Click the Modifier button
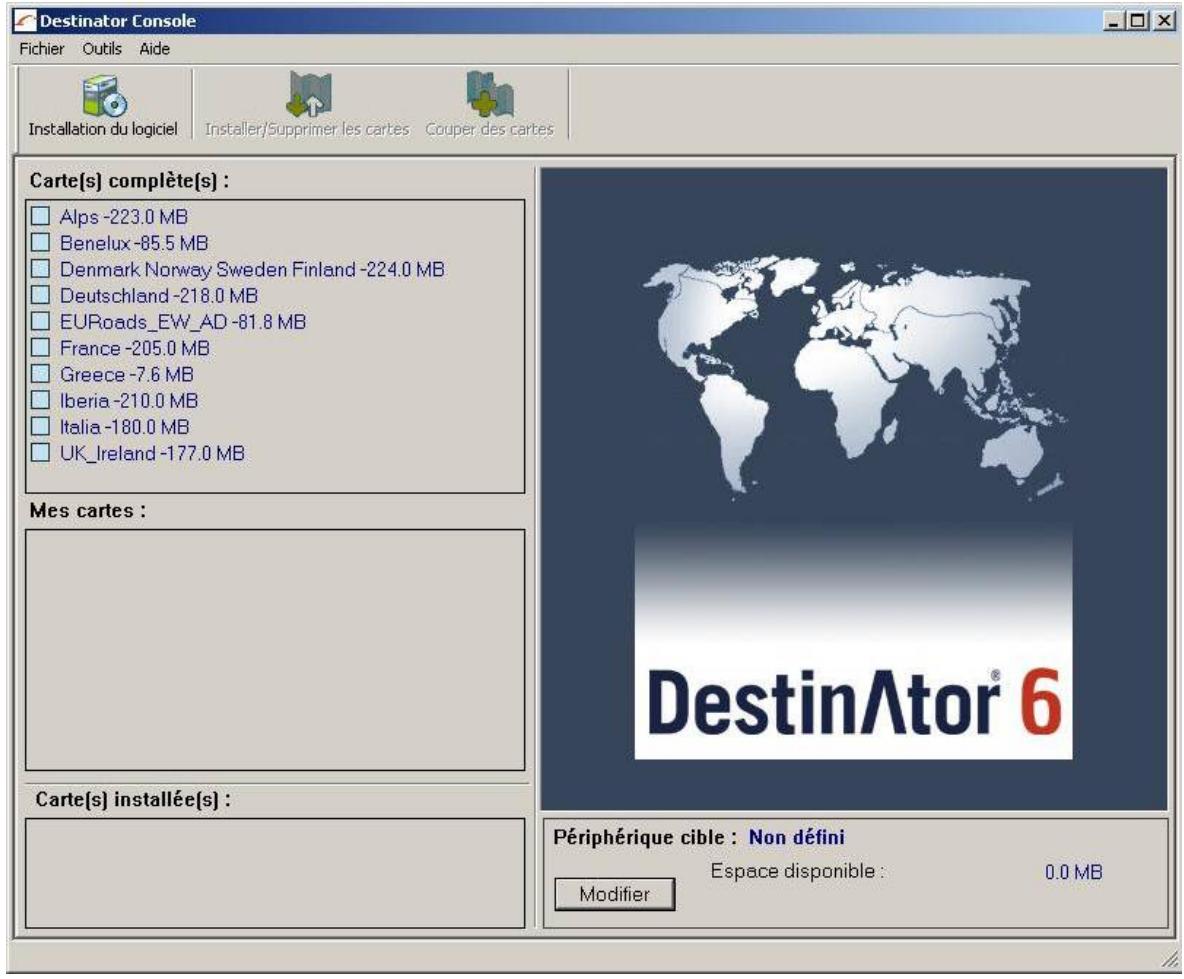Screen dimensions: 1184x979 coord(615,894)
